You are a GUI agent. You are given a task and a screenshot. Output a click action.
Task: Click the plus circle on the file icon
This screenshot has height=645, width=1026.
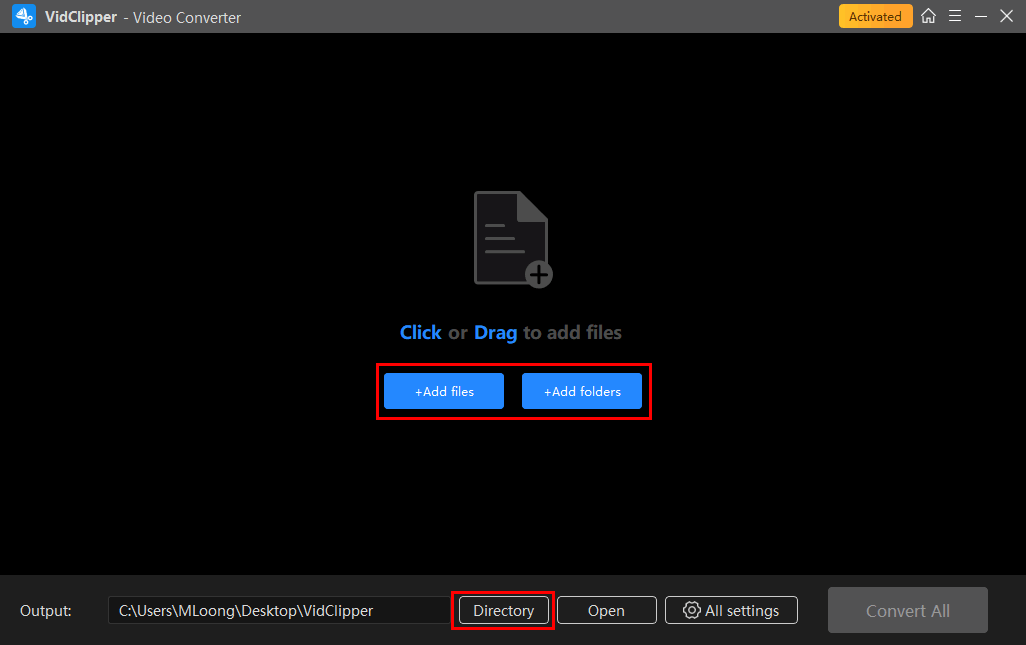click(x=539, y=274)
